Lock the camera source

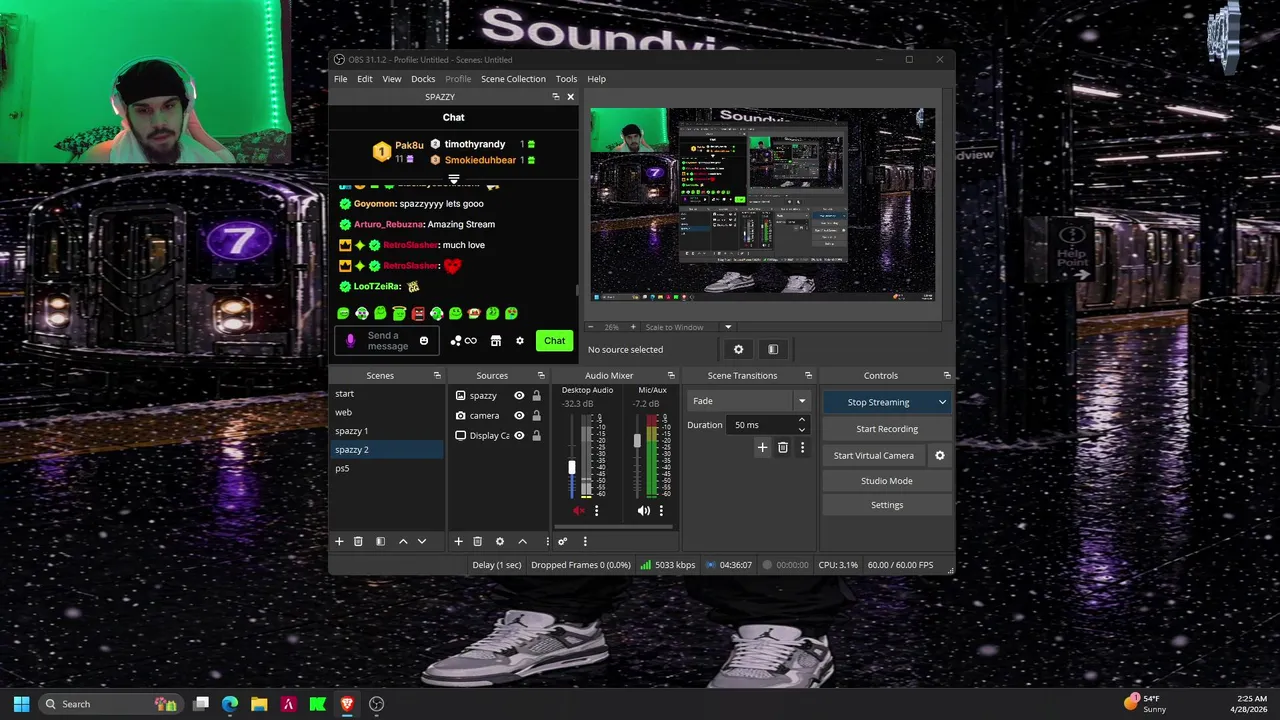[536, 415]
